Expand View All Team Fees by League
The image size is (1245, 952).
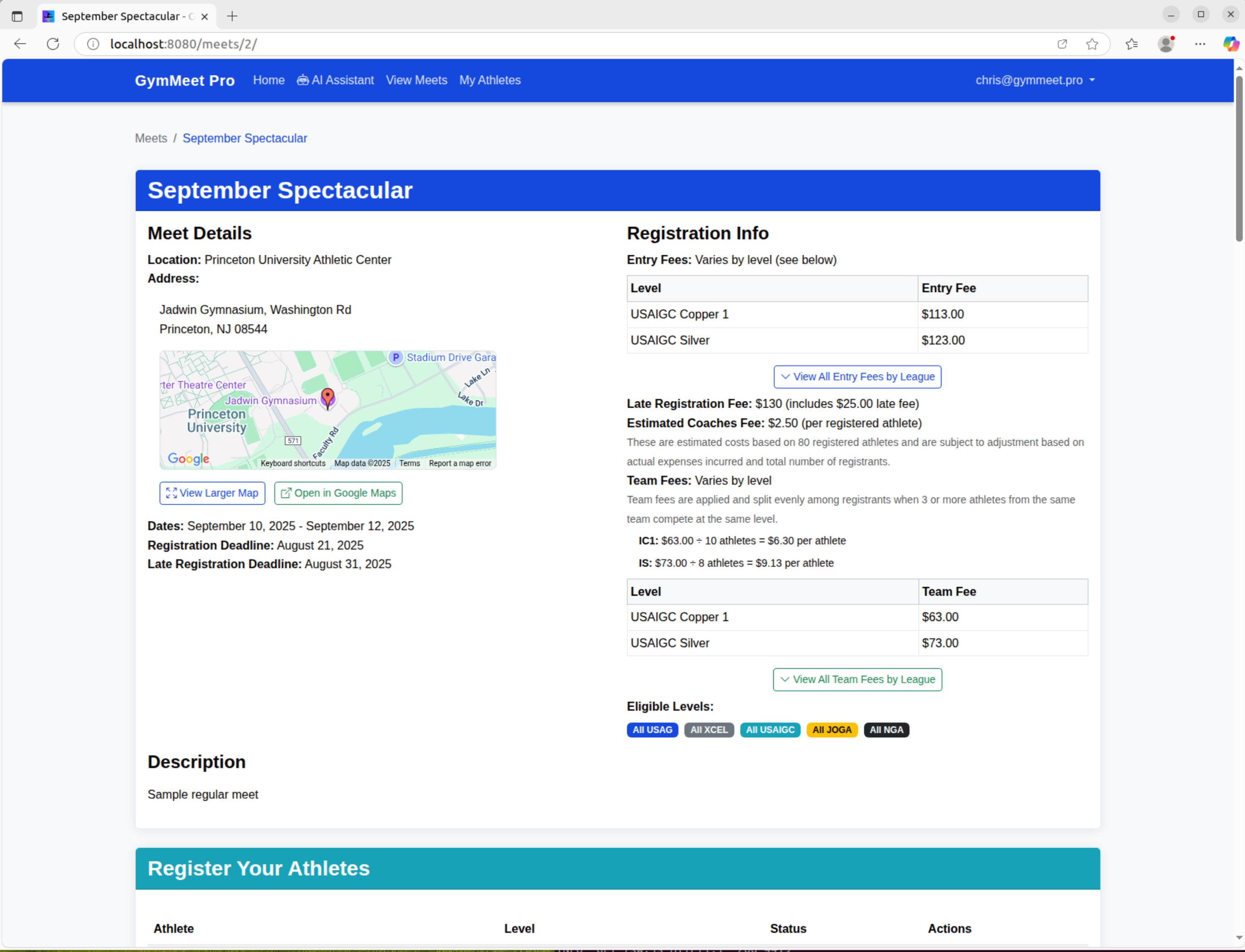[x=858, y=679]
